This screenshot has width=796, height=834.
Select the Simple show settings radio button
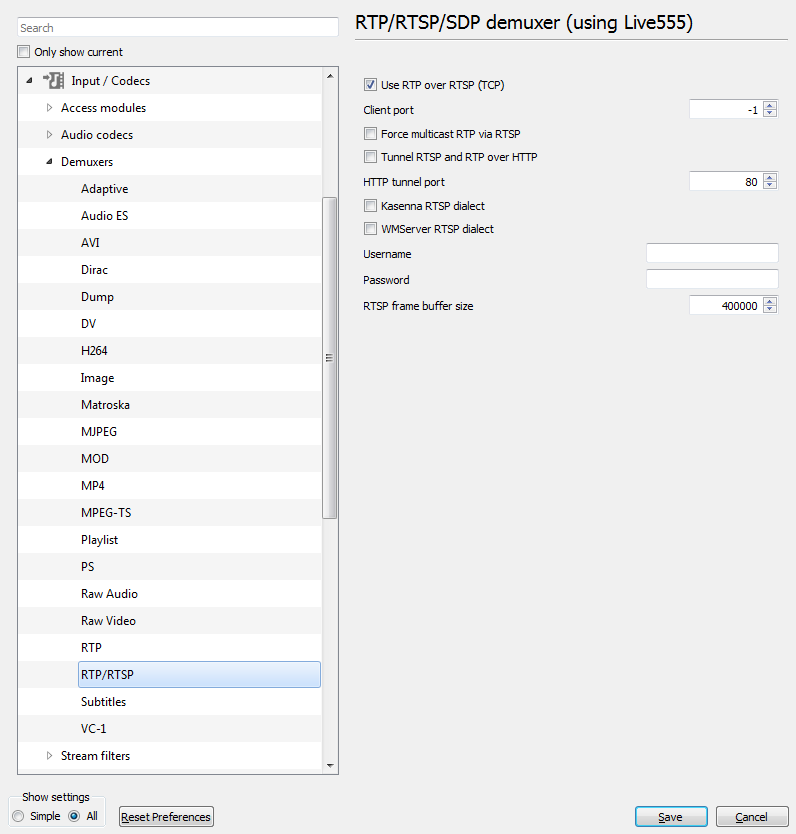(18, 816)
